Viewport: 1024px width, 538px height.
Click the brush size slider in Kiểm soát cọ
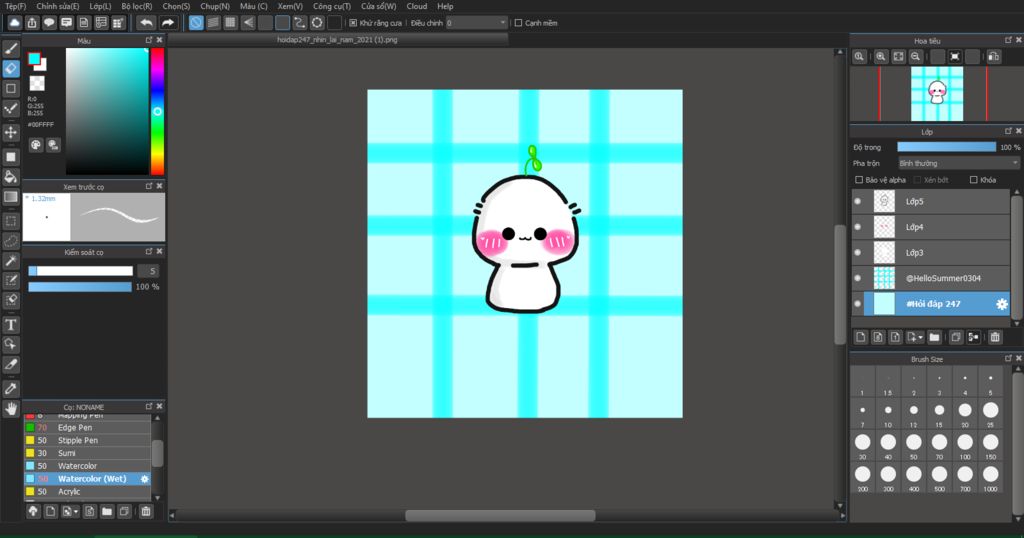80,271
